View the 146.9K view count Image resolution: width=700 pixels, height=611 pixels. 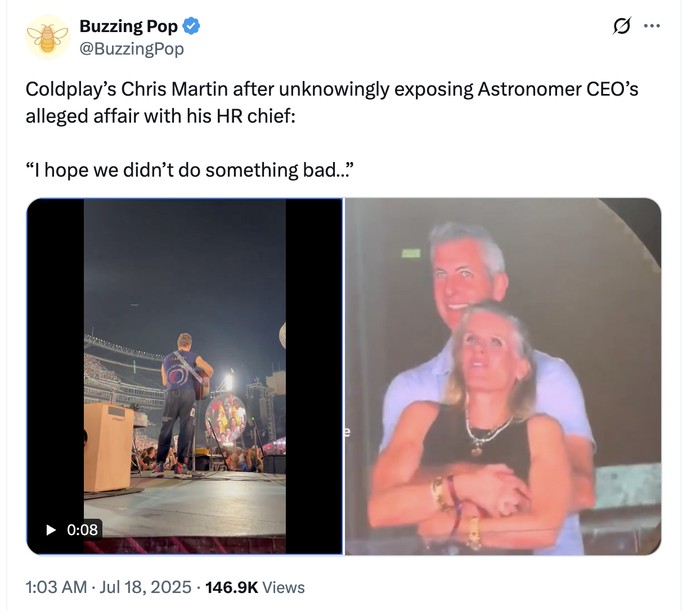232,587
